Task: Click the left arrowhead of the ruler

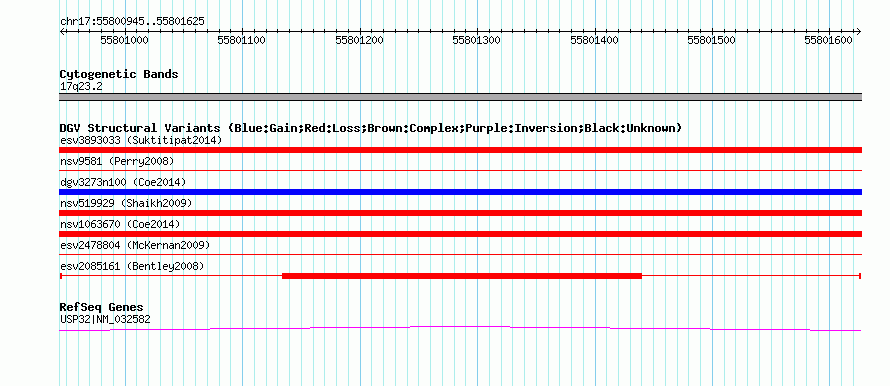Action: point(62,31)
